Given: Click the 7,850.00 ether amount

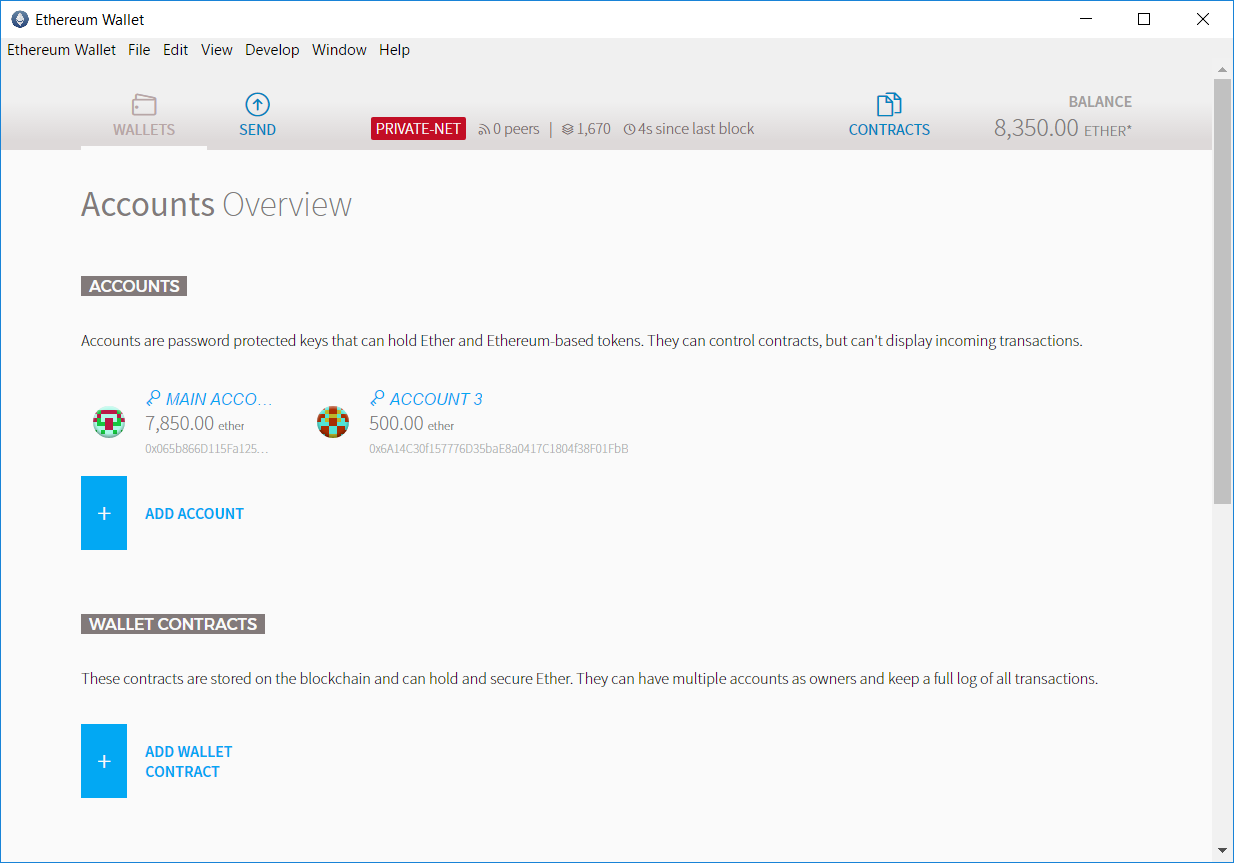Looking at the screenshot, I should click(x=195, y=424).
